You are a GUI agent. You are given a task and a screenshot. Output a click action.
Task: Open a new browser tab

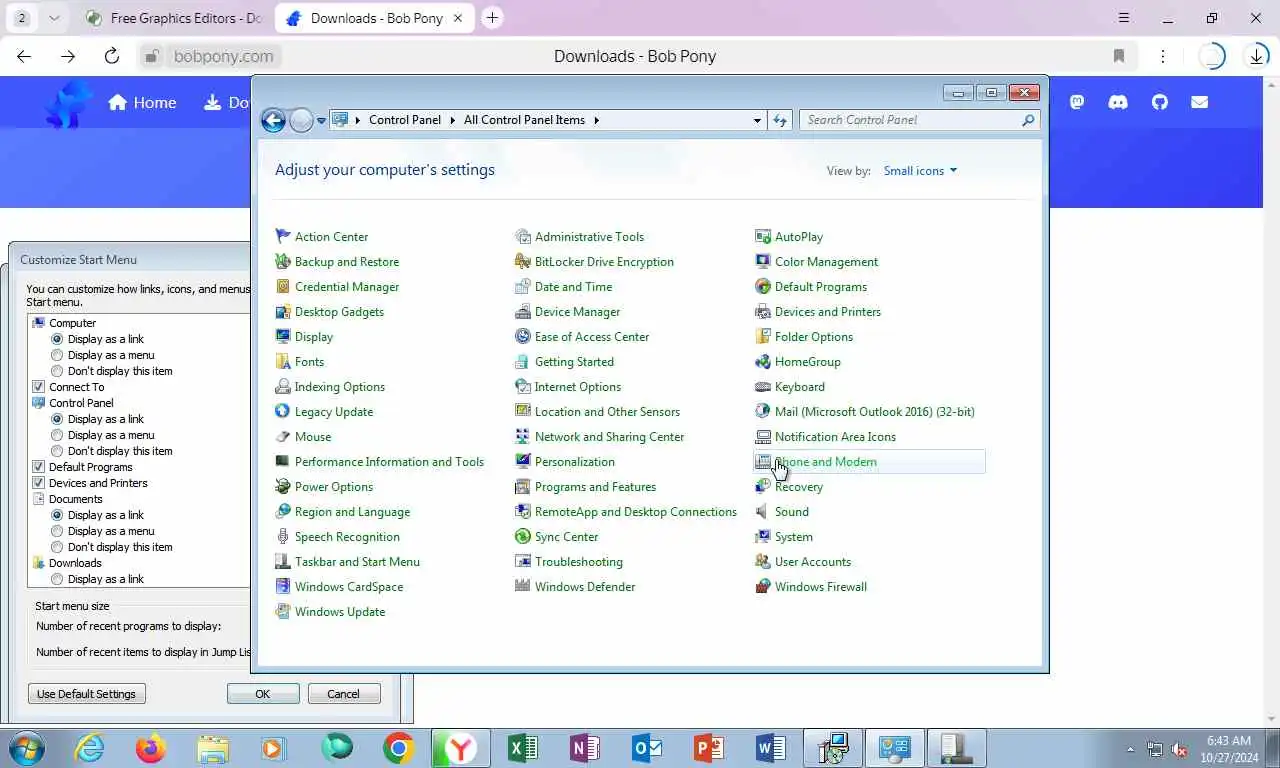492,18
